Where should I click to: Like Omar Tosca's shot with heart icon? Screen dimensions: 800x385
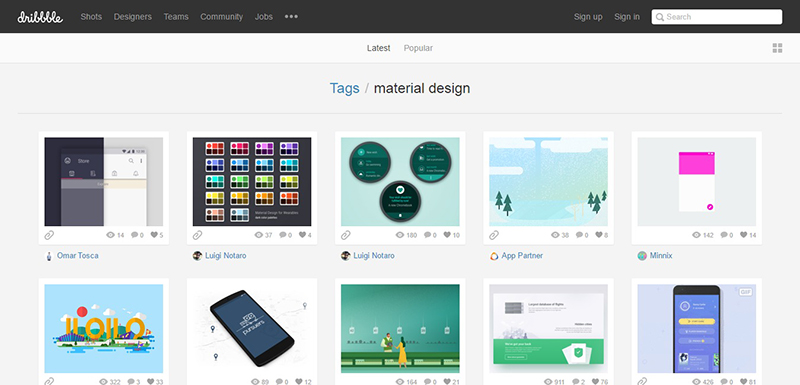(154, 235)
